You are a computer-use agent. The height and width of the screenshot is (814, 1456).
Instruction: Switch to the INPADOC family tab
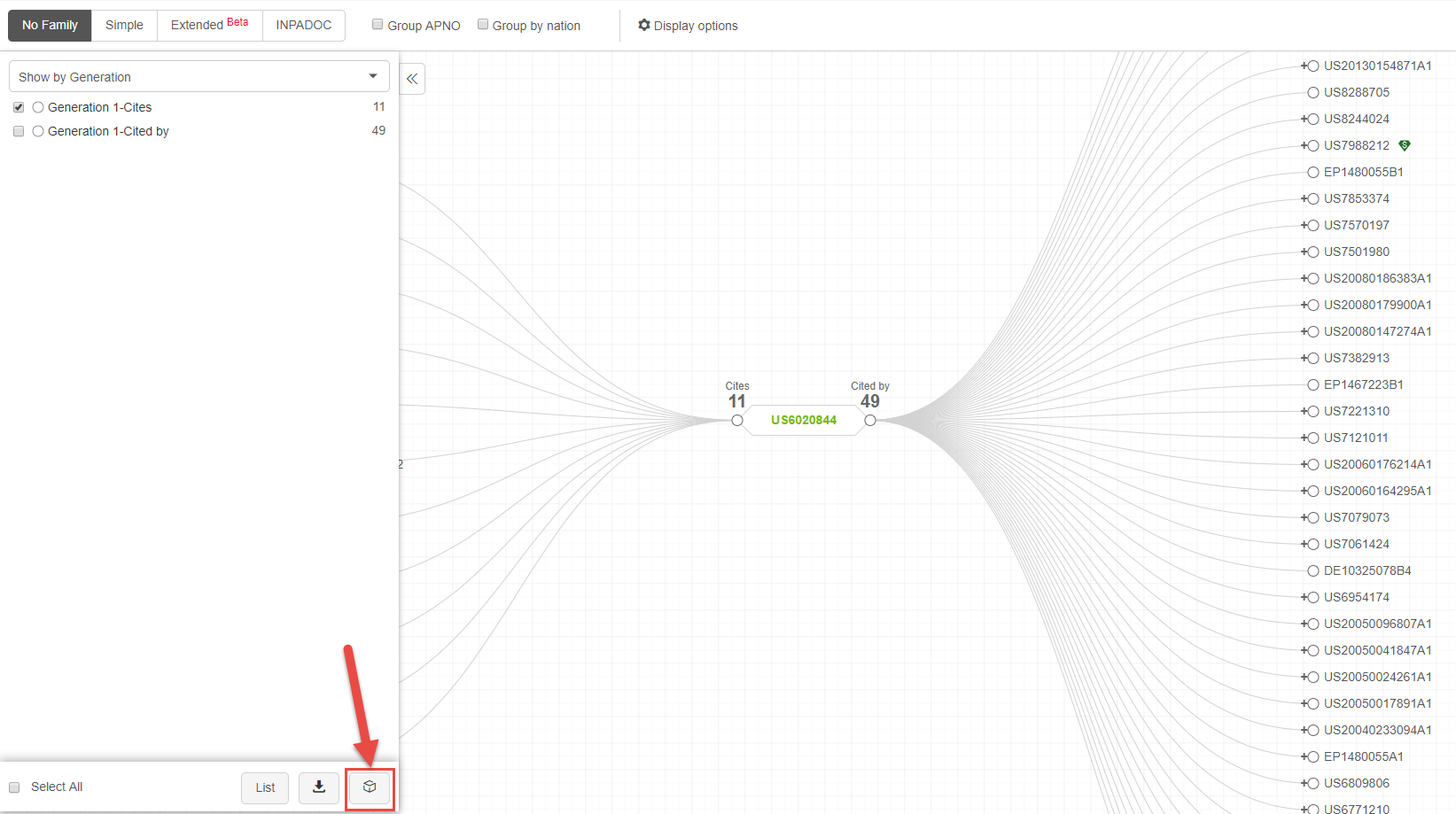coord(303,25)
